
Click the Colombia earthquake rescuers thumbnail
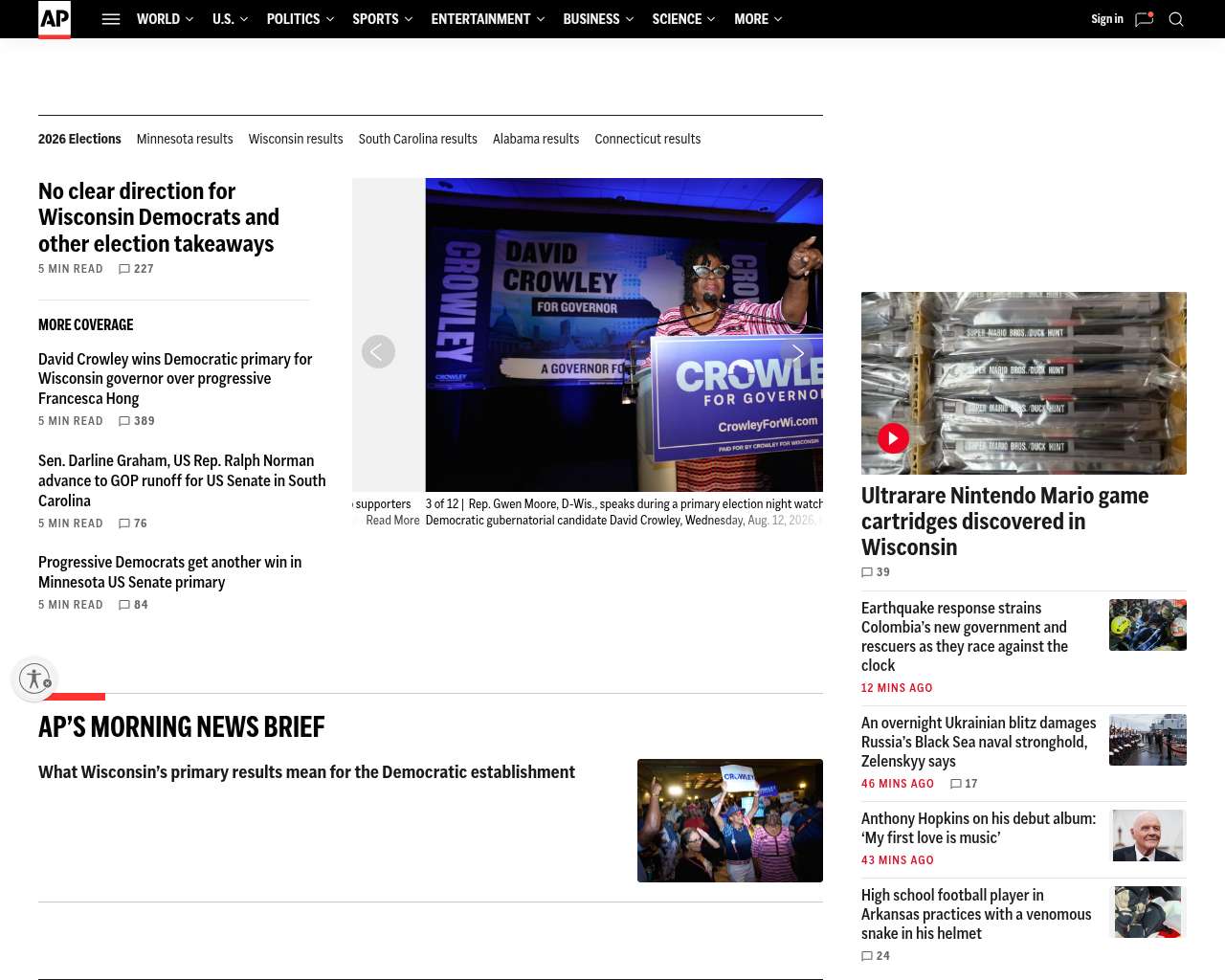click(1147, 625)
